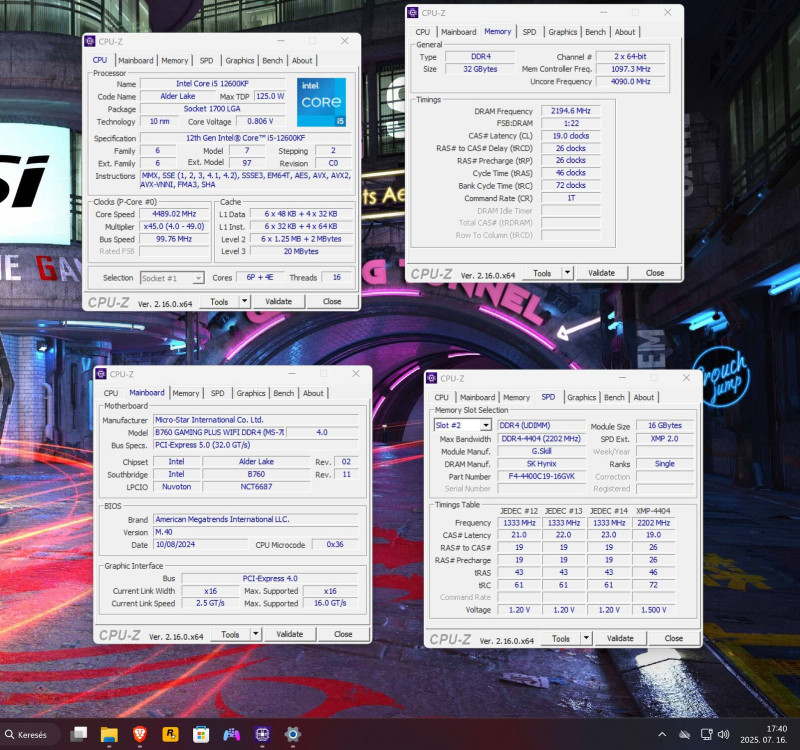
Task: Show hidden system tray icons
Action: coord(662,734)
